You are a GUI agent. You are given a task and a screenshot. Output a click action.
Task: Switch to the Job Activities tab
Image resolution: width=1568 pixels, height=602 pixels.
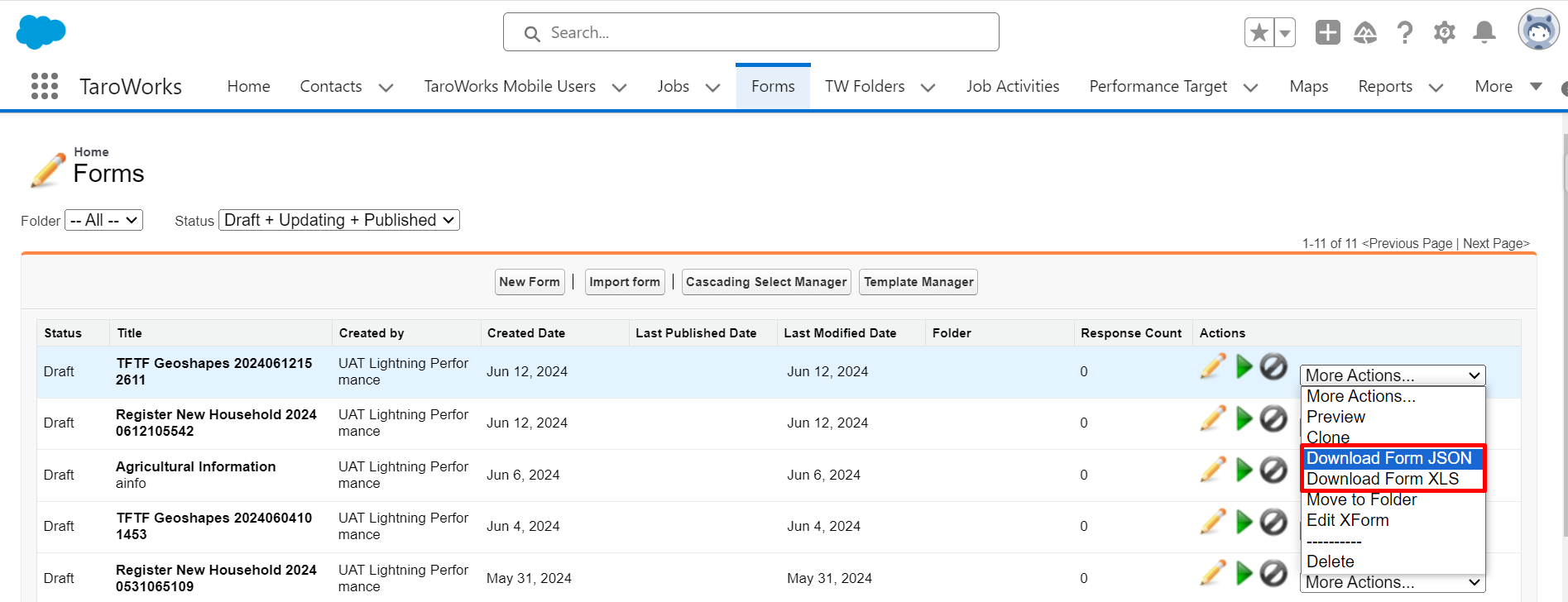[1012, 87]
